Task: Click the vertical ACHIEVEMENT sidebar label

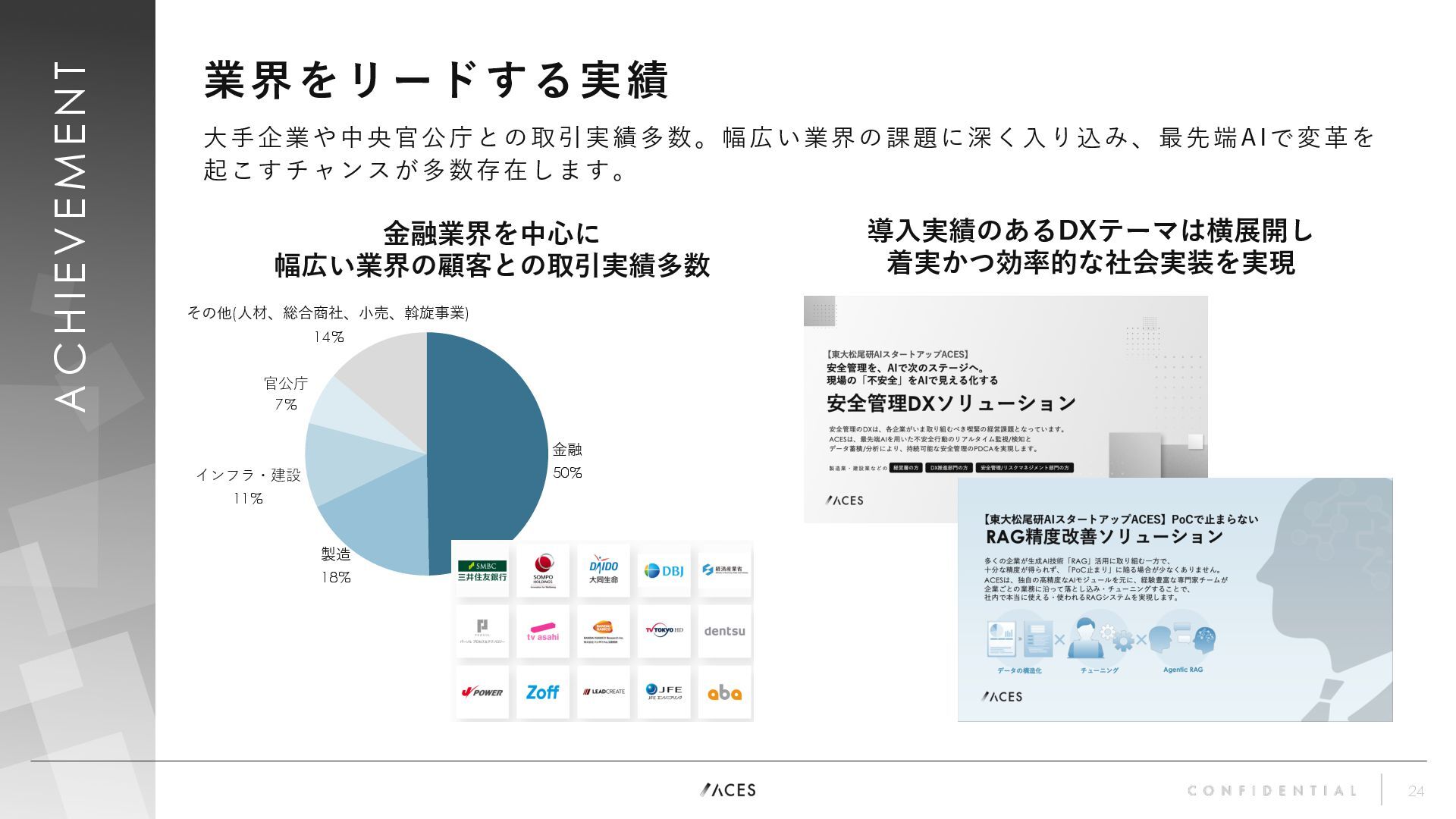Action: pyautogui.click(x=73, y=237)
